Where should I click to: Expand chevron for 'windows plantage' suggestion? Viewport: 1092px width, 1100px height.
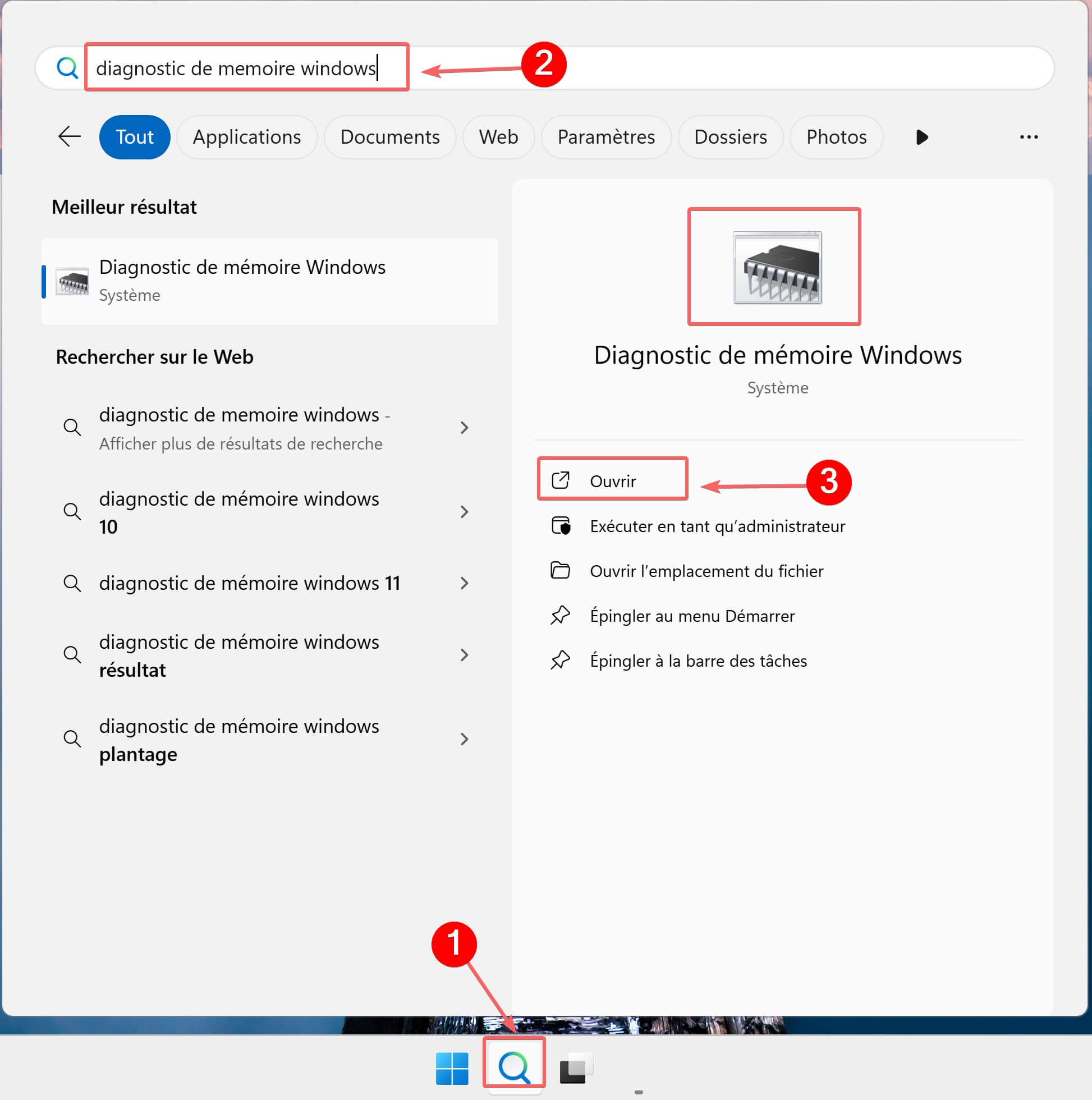(464, 739)
